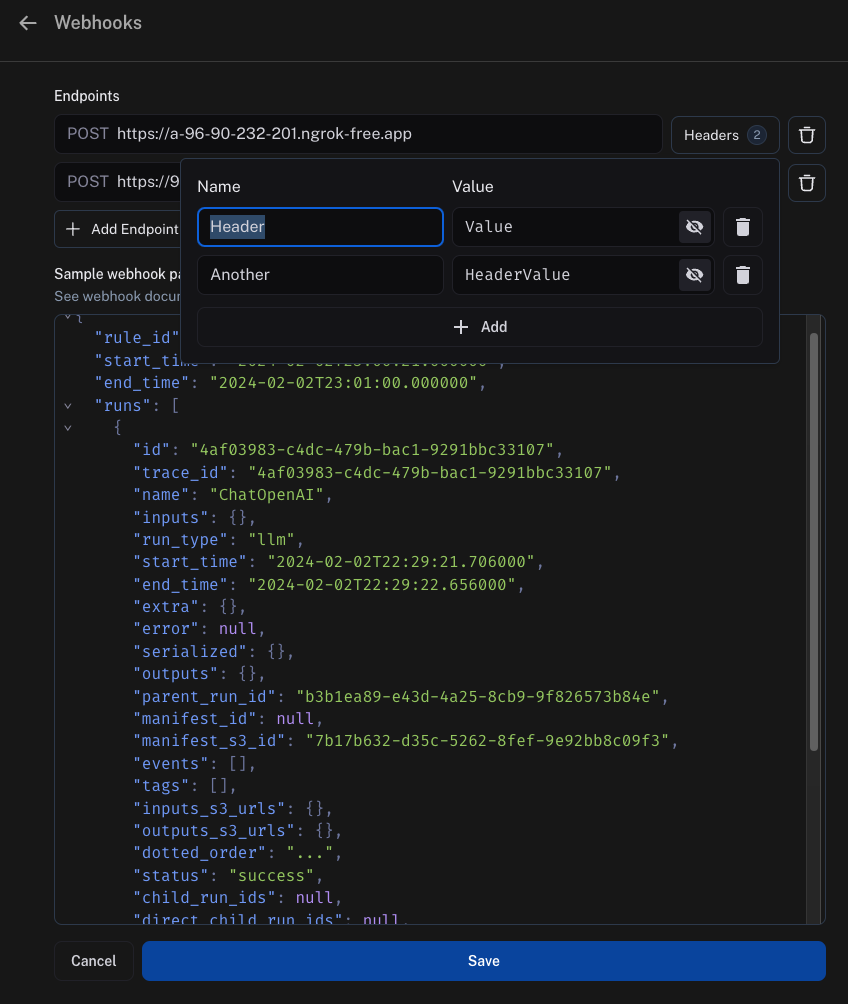Open the Headers popup showing 2 headers
The width and height of the screenshot is (848, 1004).
pos(724,134)
